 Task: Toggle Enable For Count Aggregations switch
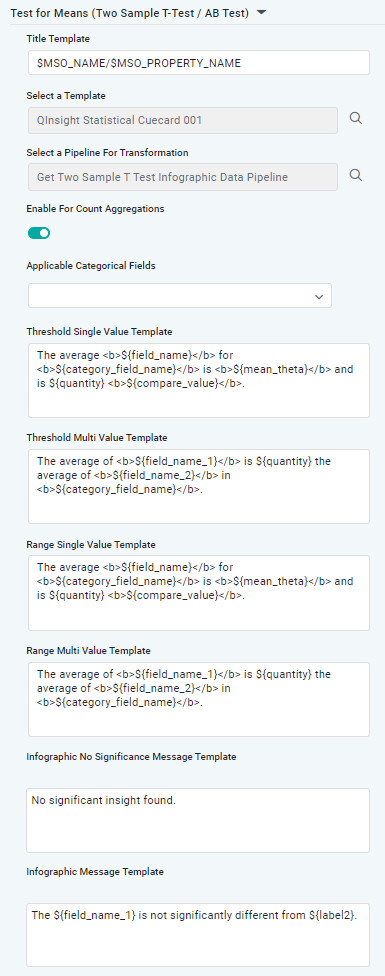pos(39,233)
